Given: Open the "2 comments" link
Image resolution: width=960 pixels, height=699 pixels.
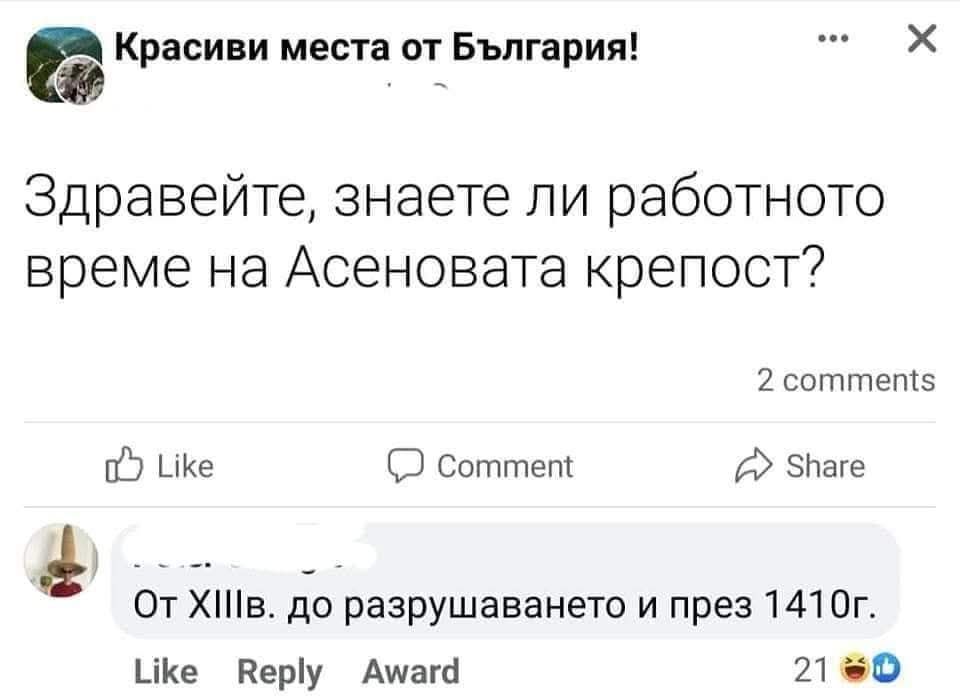Looking at the screenshot, I should (846, 381).
